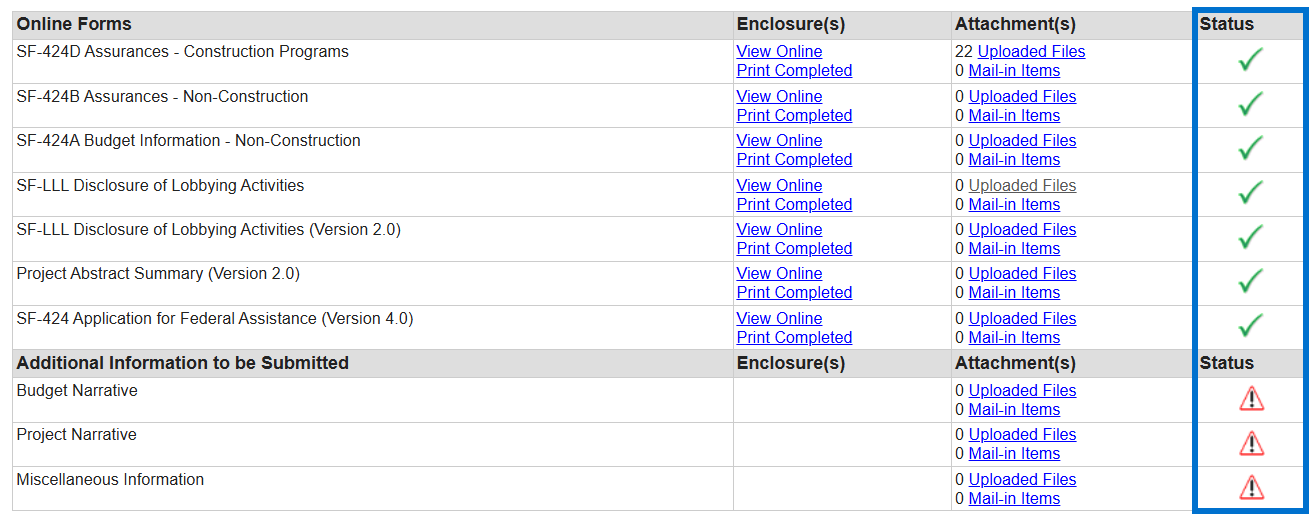Open Uploaded Files for Miscellaneous Information

[x=1022, y=480]
